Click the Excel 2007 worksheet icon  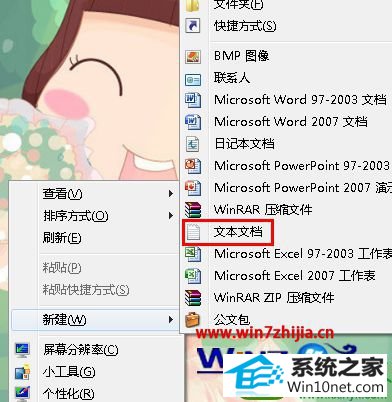pos(193,276)
